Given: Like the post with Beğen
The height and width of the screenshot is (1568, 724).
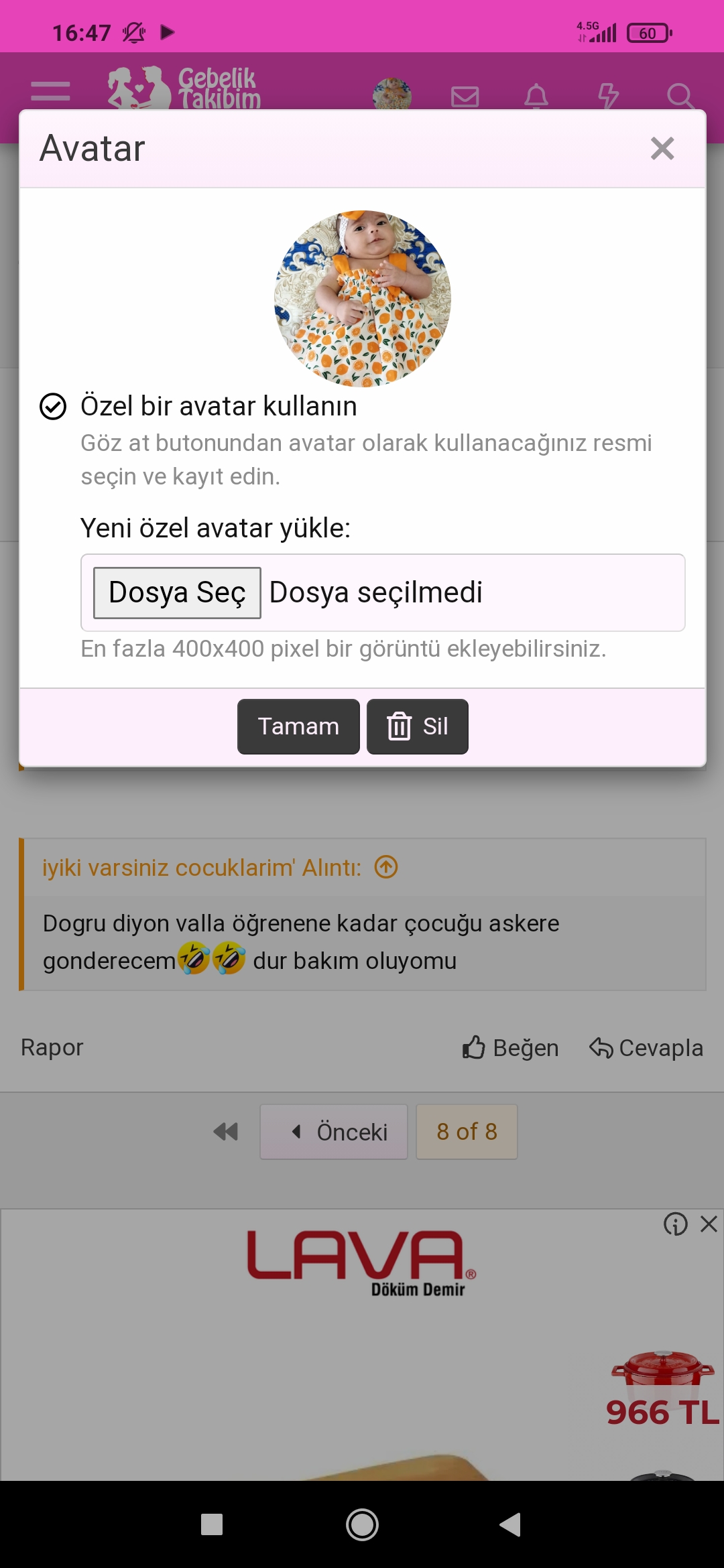Looking at the screenshot, I should [x=510, y=1047].
